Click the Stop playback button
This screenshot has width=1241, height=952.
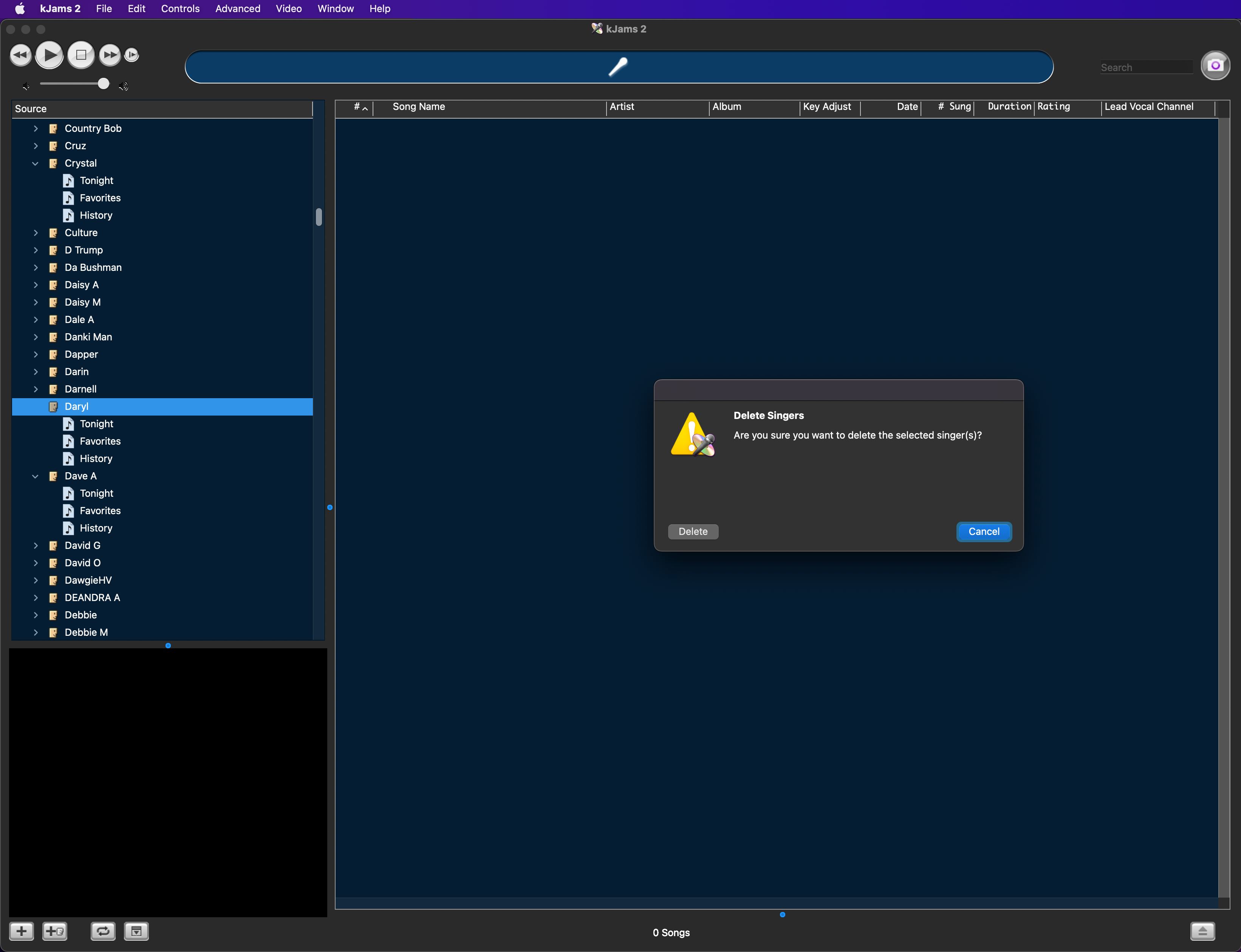click(81, 55)
